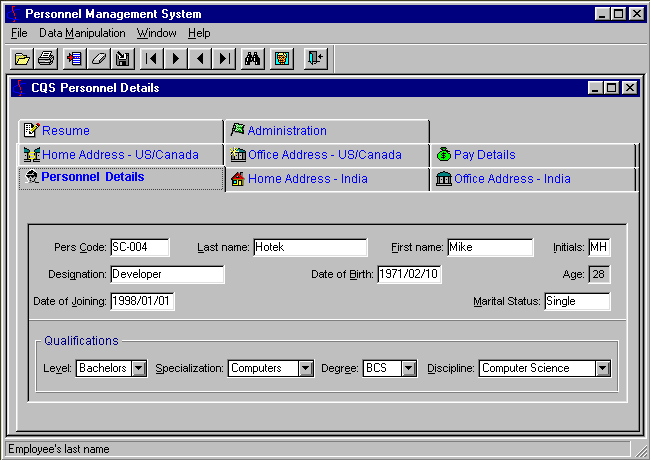Go to the last record
651x460 pixels.
[224, 59]
